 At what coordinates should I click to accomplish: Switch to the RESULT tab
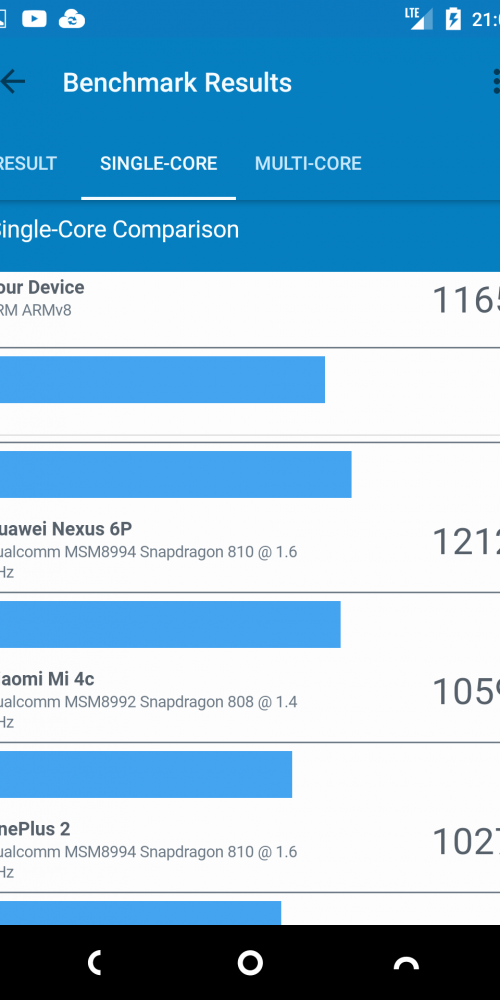(28, 164)
